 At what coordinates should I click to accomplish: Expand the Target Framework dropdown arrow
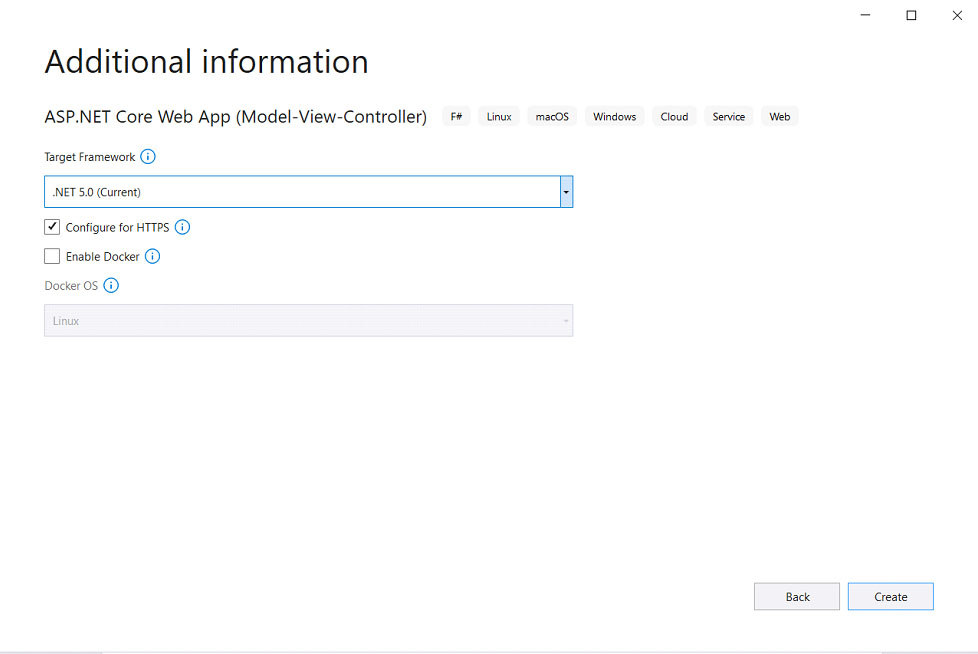(x=566, y=192)
